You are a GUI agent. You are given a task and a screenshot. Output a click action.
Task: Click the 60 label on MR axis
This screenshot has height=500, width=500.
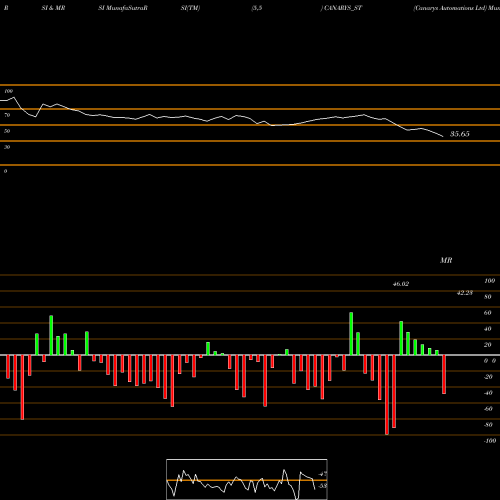[x=488, y=313]
